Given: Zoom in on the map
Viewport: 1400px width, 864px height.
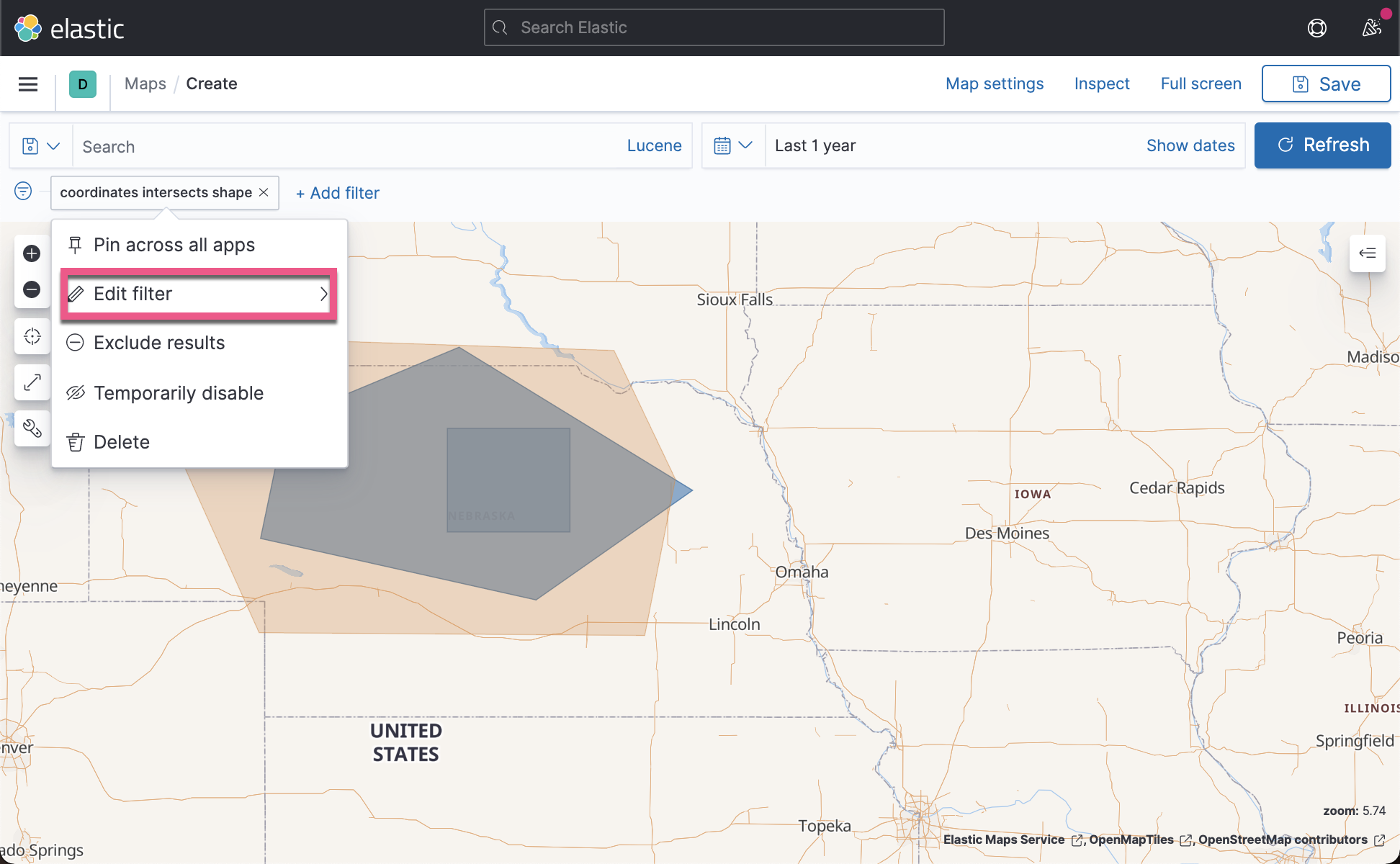Looking at the screenshot, I should pyautogui.click(x=32, y=253).
